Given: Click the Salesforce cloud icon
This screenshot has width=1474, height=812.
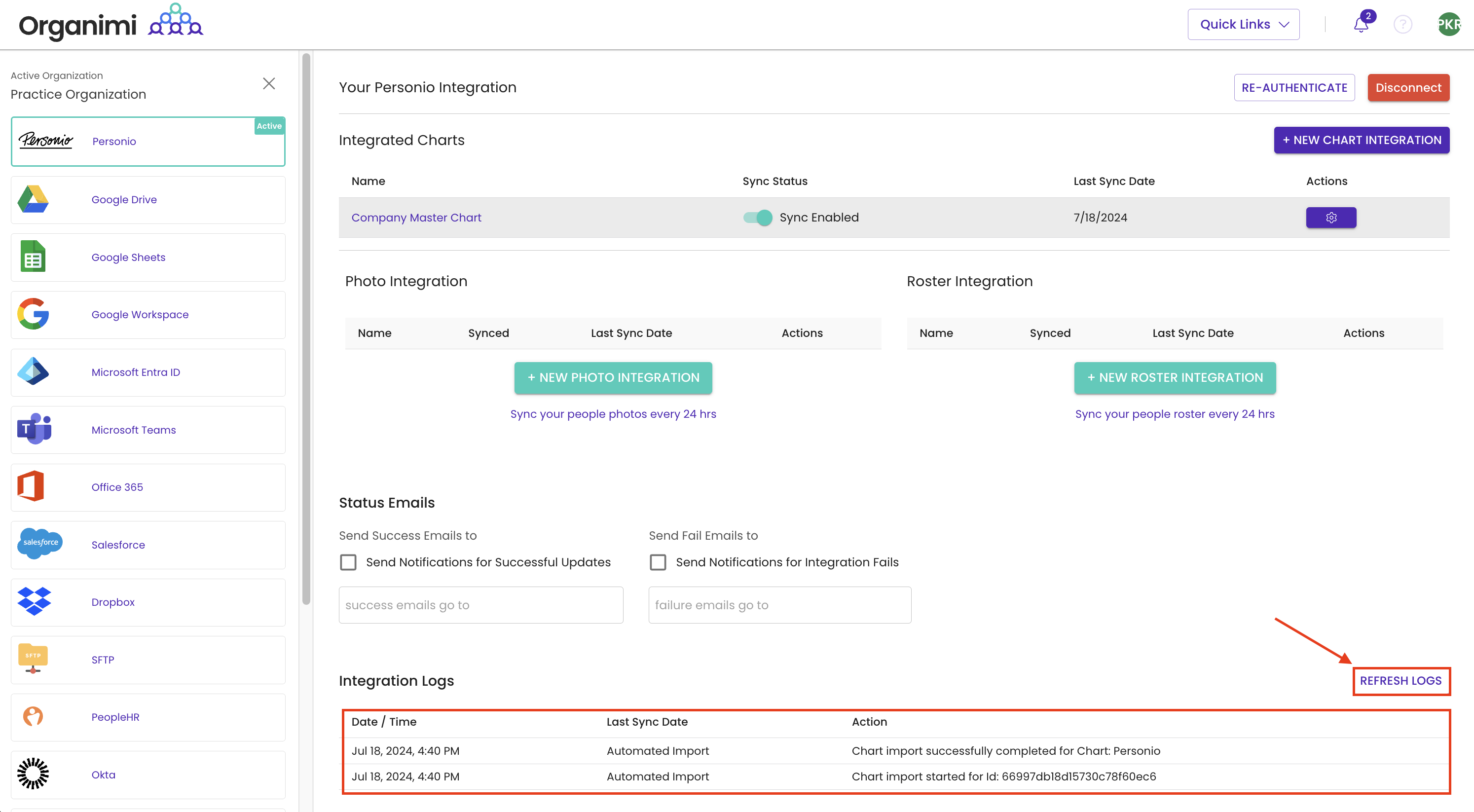Looking at the screenshot, I should pyautogui.click(x=39, y=544).
